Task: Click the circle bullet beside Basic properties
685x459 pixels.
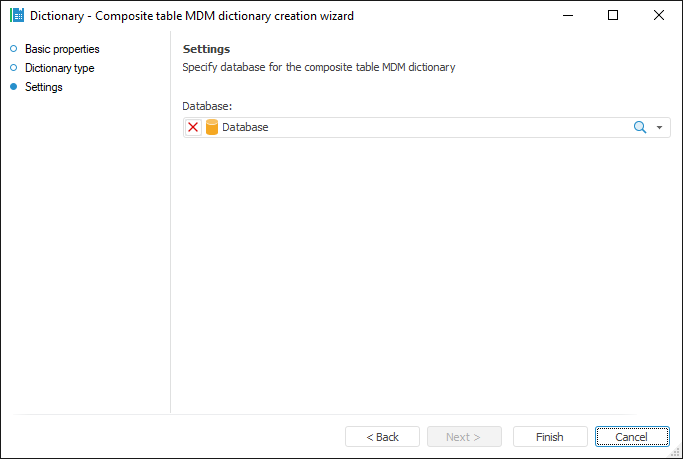Action: [x=14, y=49]
